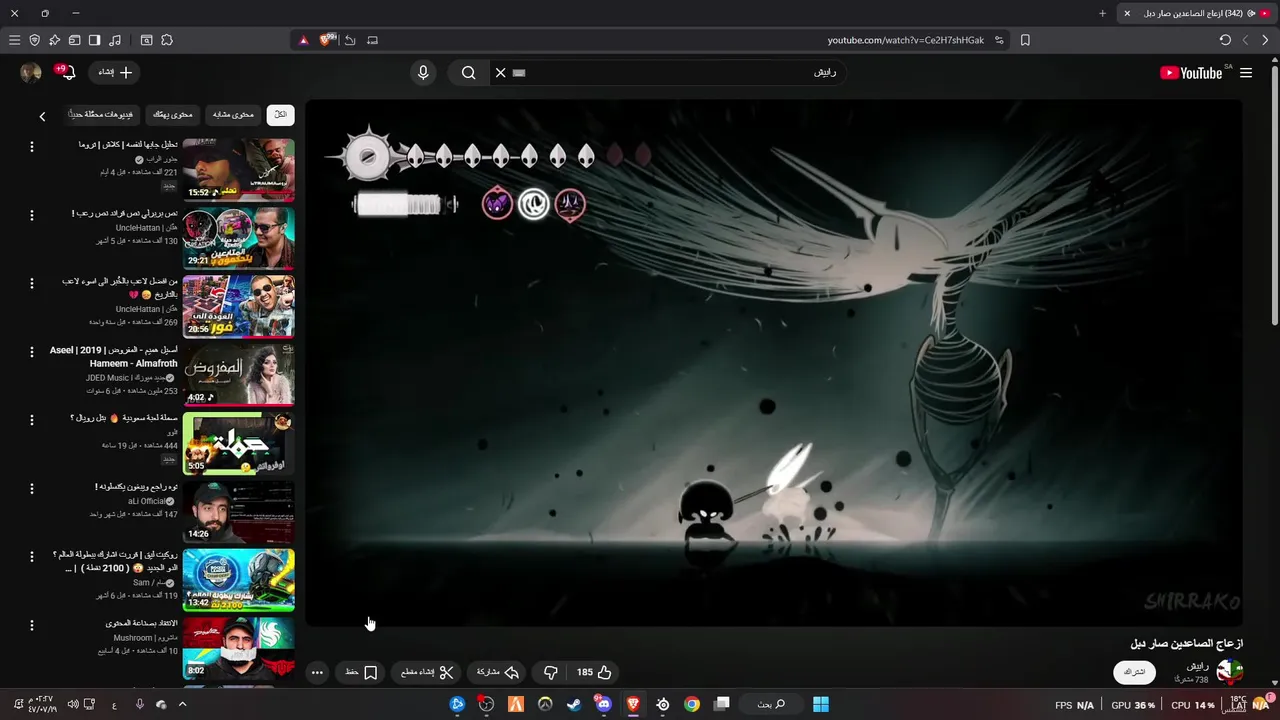Expand the system tray hidden icons
Viewport: 1280px width, 720px height.
[x=182, y=704]
